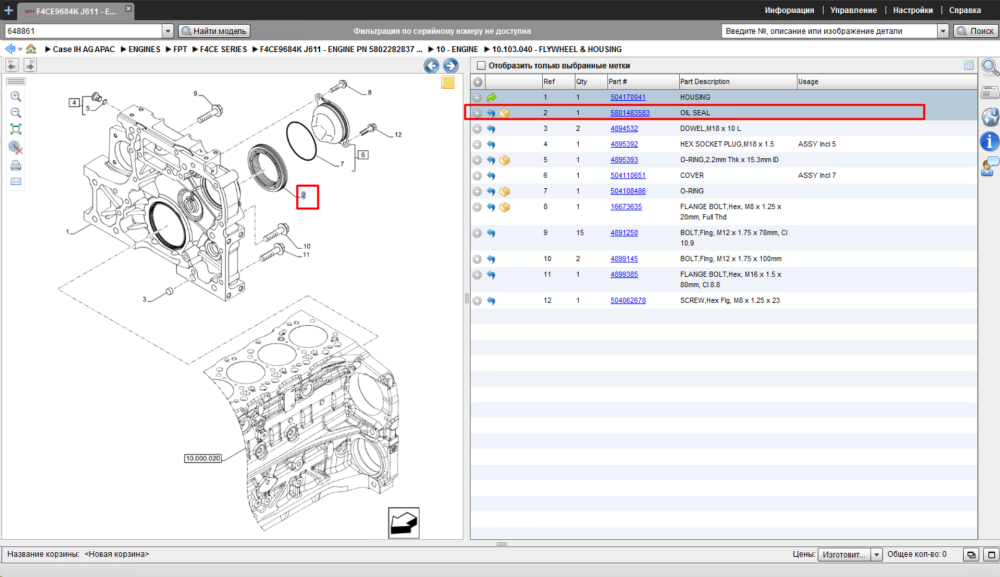Print the parts diagram
This screenshot has width=1000, height=577.
pos(16,165)
